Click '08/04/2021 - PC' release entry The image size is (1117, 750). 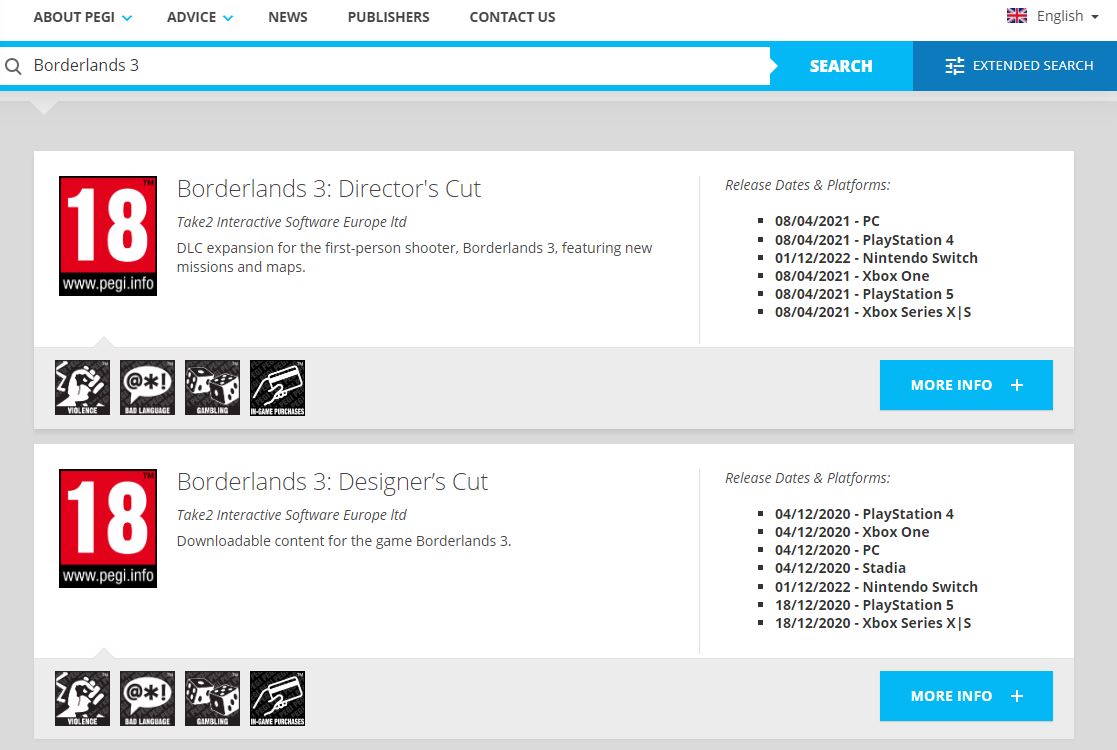(827, 222)
